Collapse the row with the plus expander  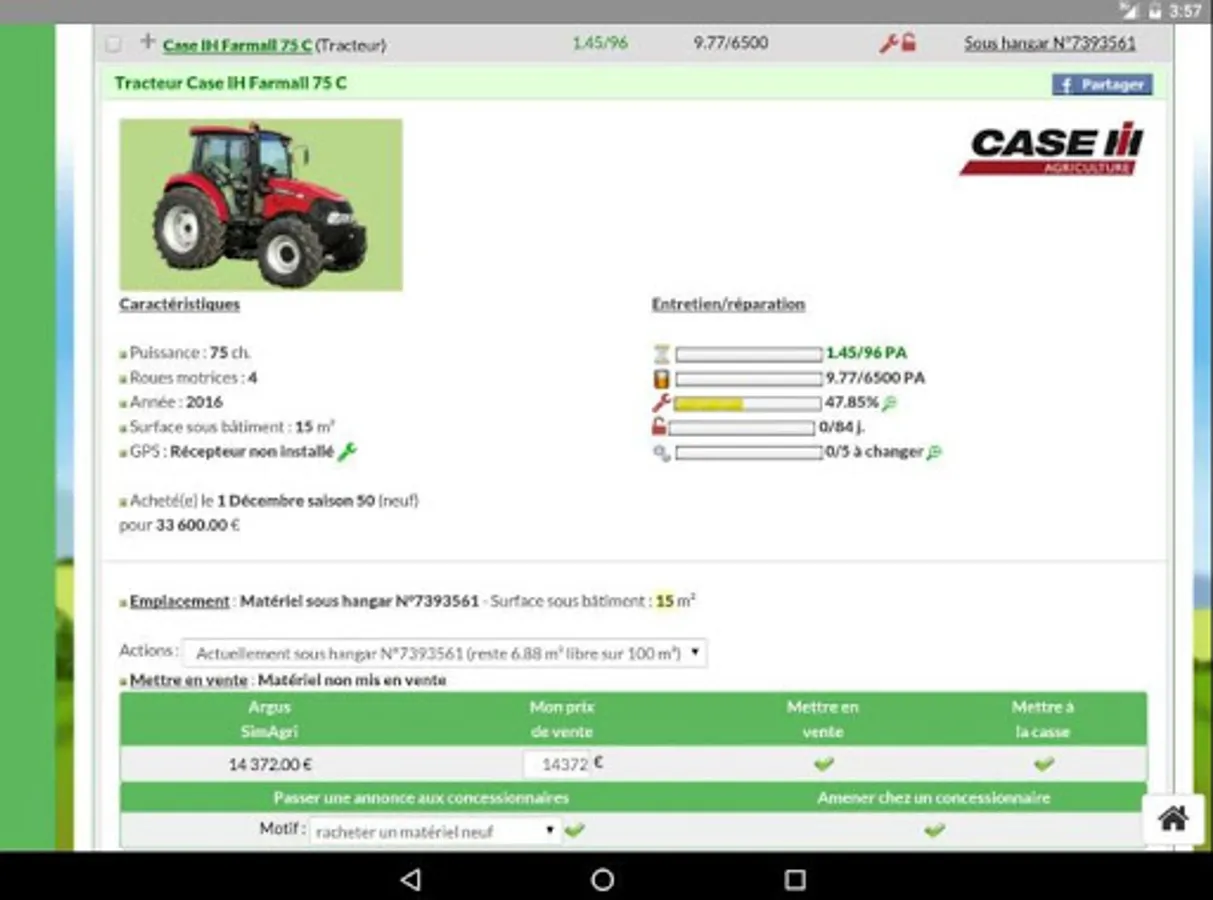[148, 42]
